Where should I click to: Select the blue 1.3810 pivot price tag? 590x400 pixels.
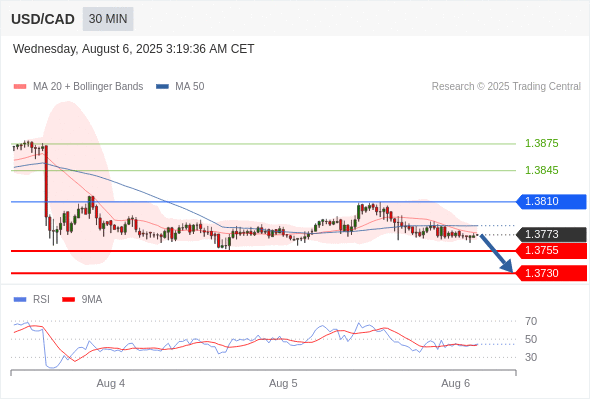pyautogui.click(x=551, y=202)
